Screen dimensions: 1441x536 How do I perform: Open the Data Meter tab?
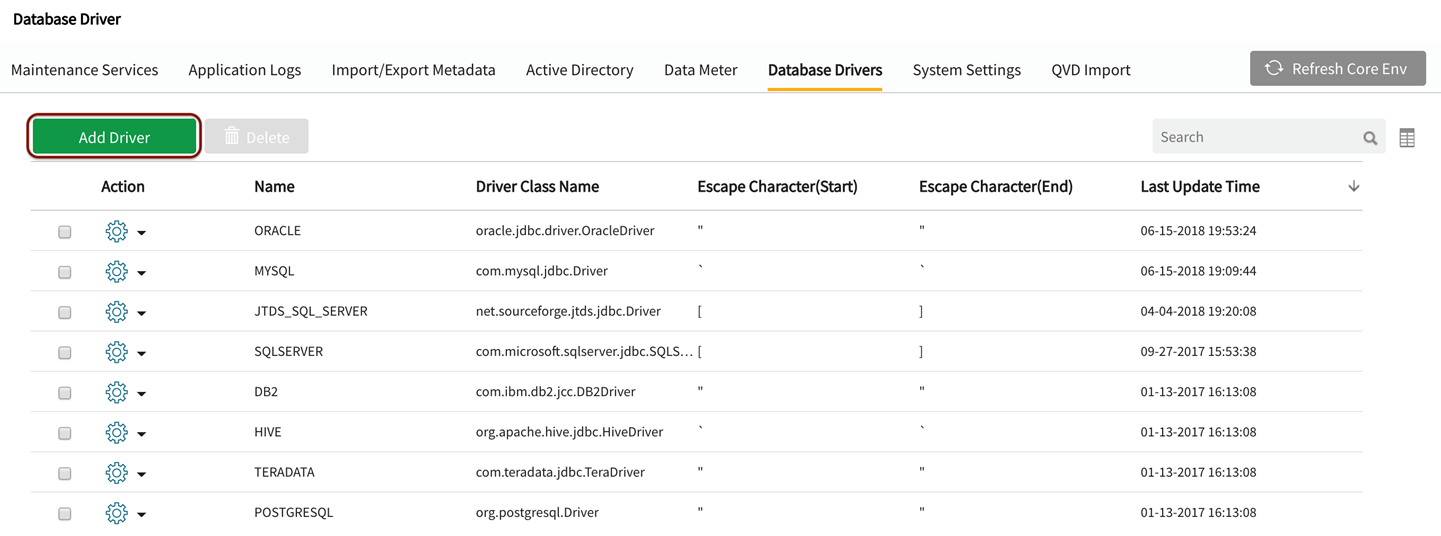pyautogui.click(x=701, y=70)
